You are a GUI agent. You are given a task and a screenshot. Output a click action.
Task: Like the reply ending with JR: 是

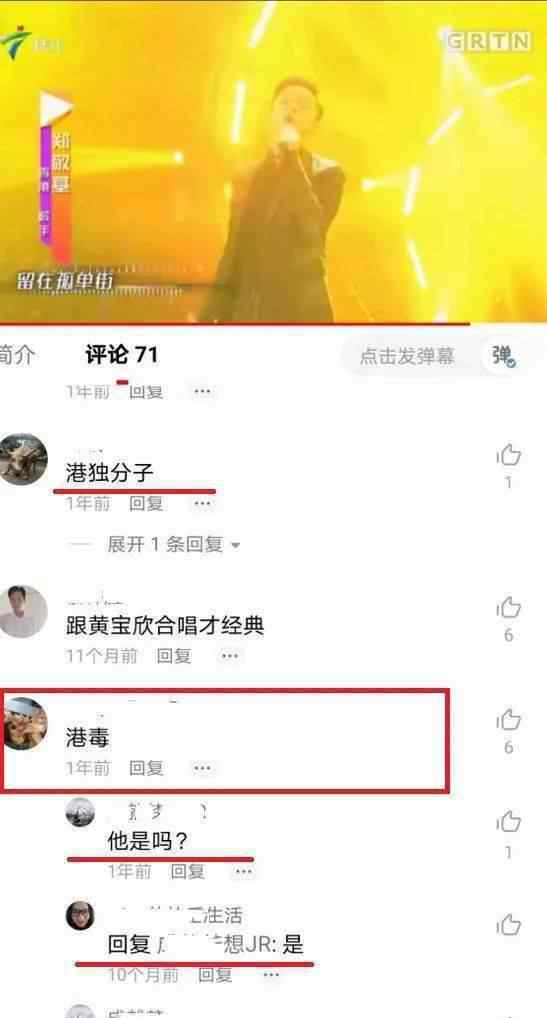509,925
